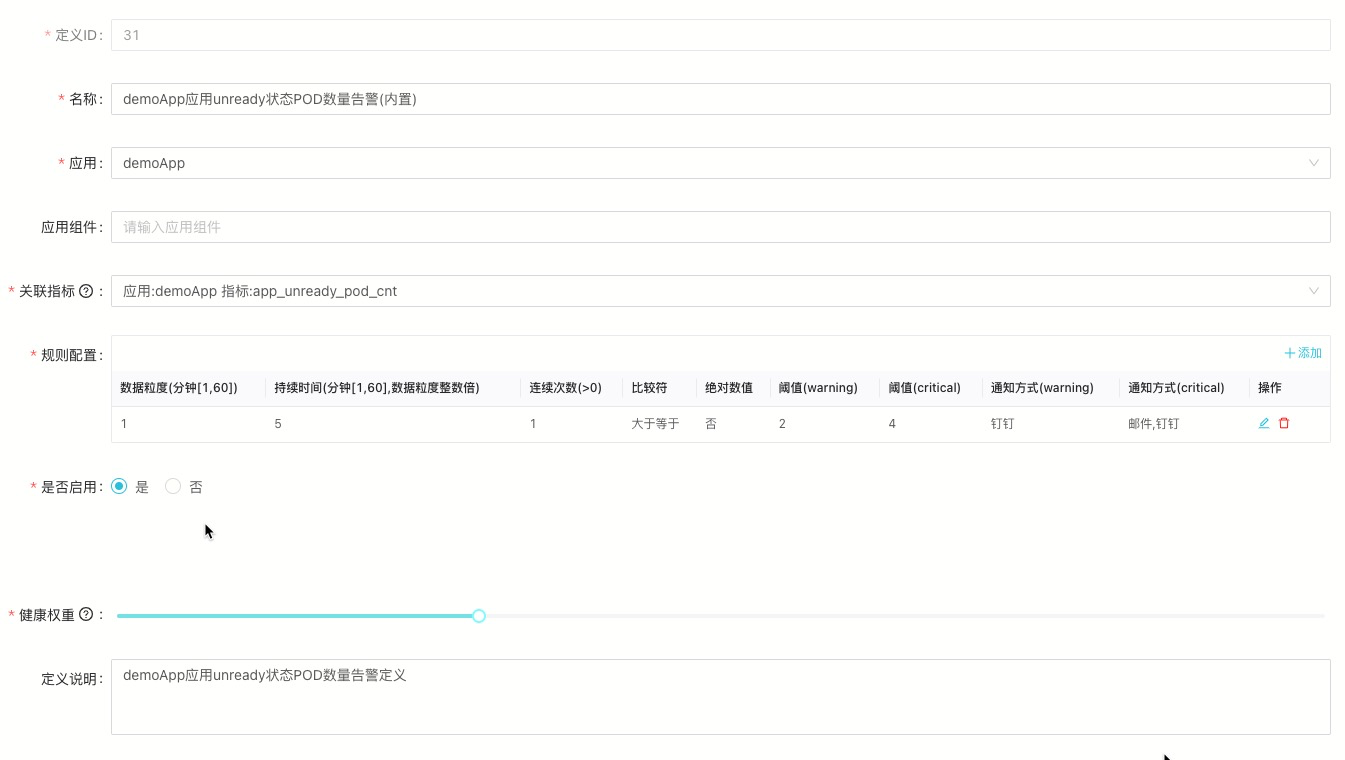Click the 定义说明 text area

(720, 697)
